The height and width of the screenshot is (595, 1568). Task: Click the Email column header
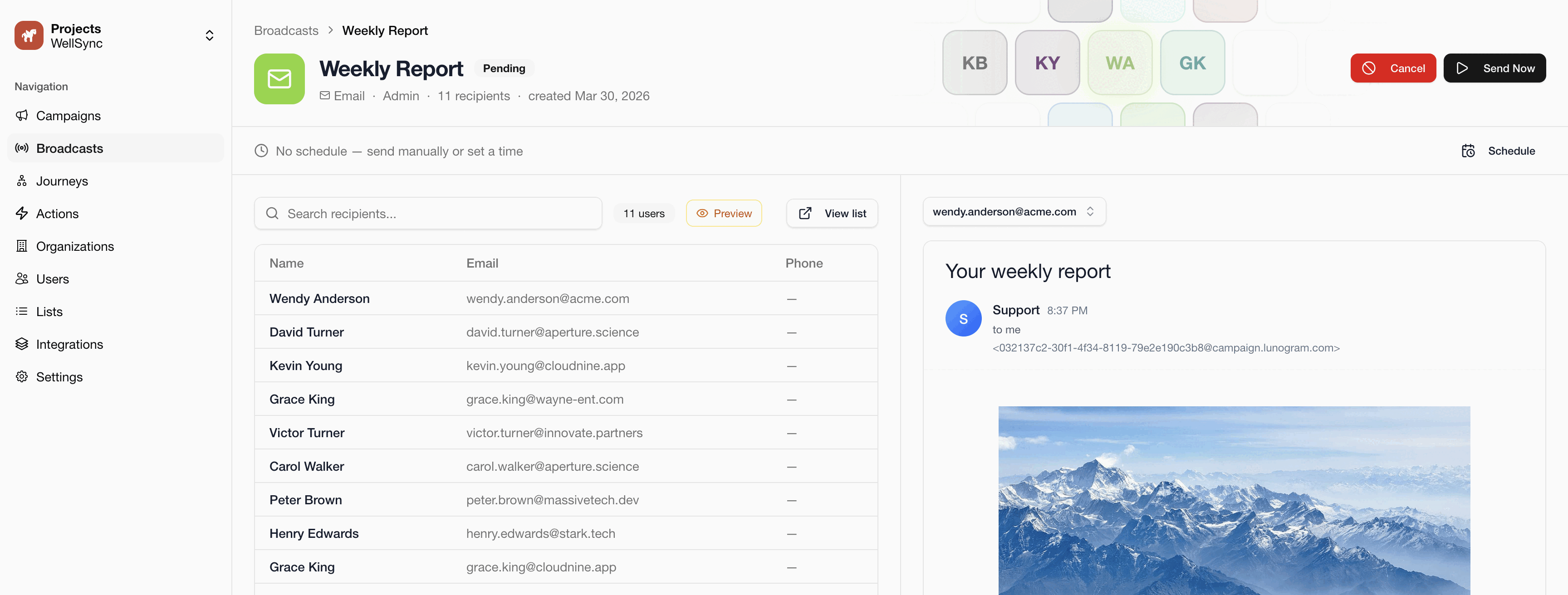click(482, 263)
